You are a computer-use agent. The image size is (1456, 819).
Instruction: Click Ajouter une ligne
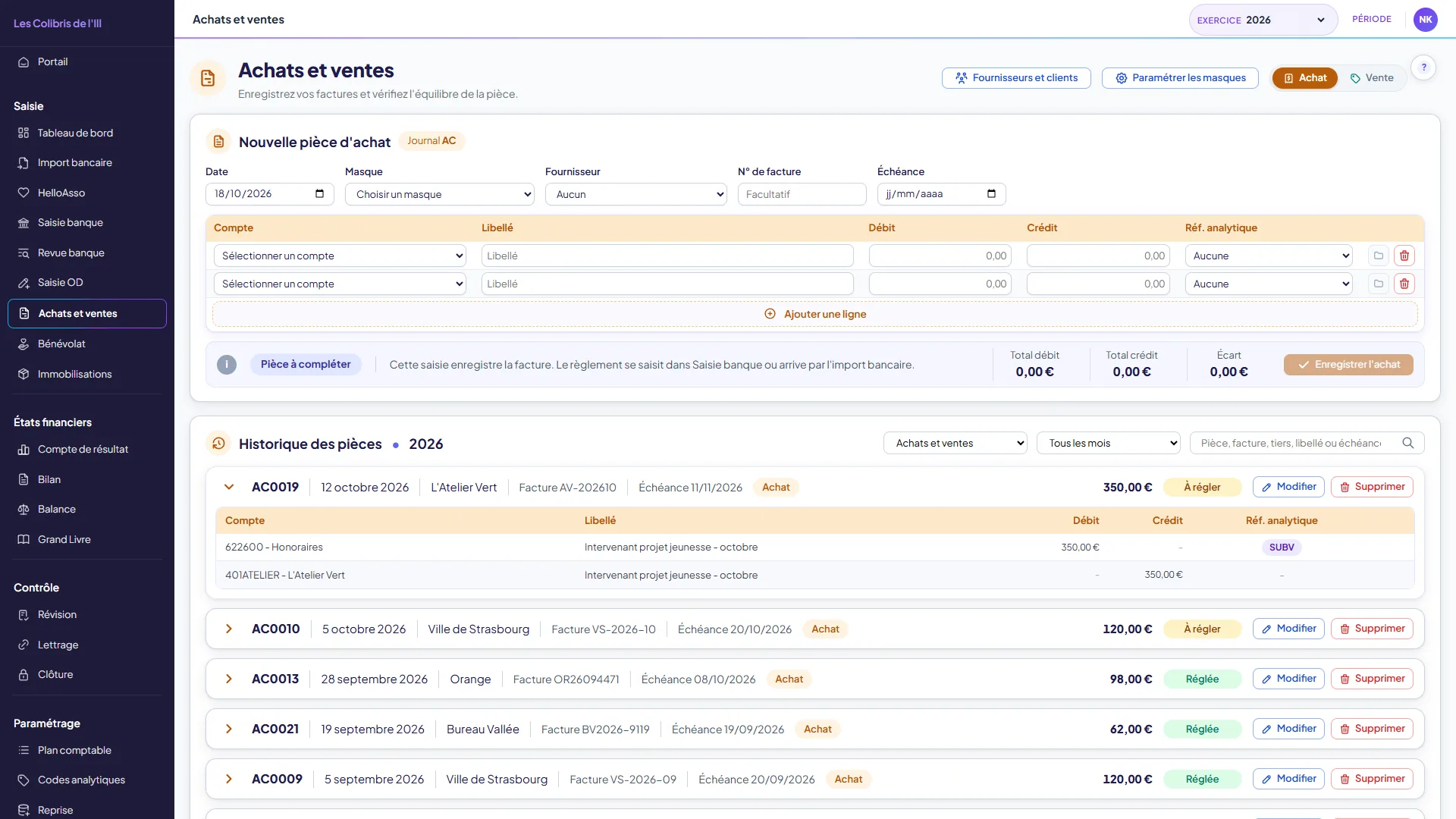pos(815,314)
